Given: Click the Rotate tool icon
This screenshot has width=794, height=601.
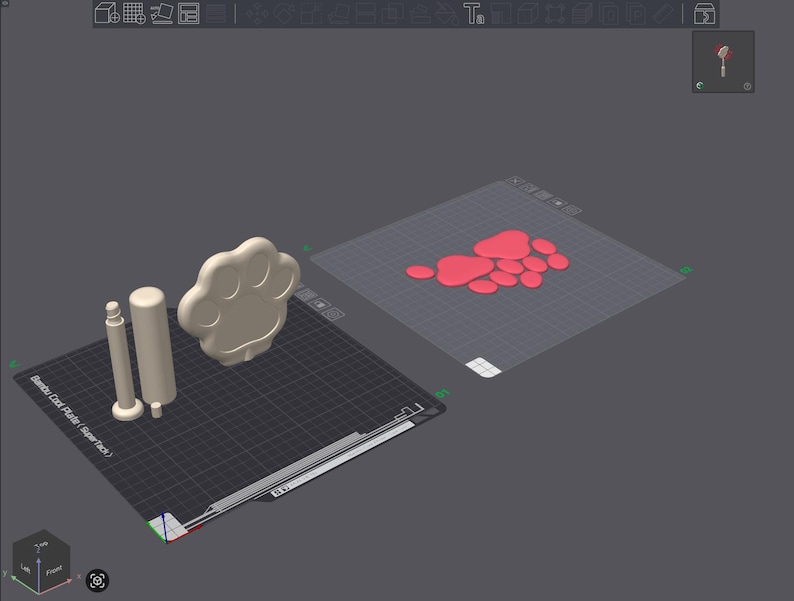Looking at the screenshot, I should [x=284, y=14].
